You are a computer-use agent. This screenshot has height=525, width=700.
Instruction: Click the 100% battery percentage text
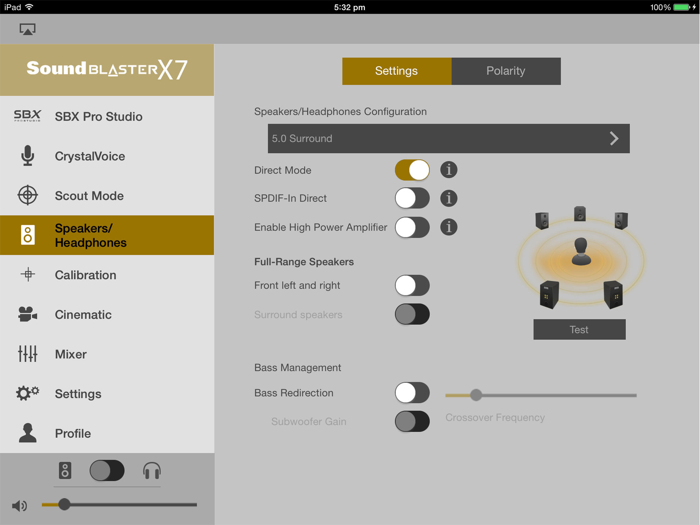(x=660, y=7)
